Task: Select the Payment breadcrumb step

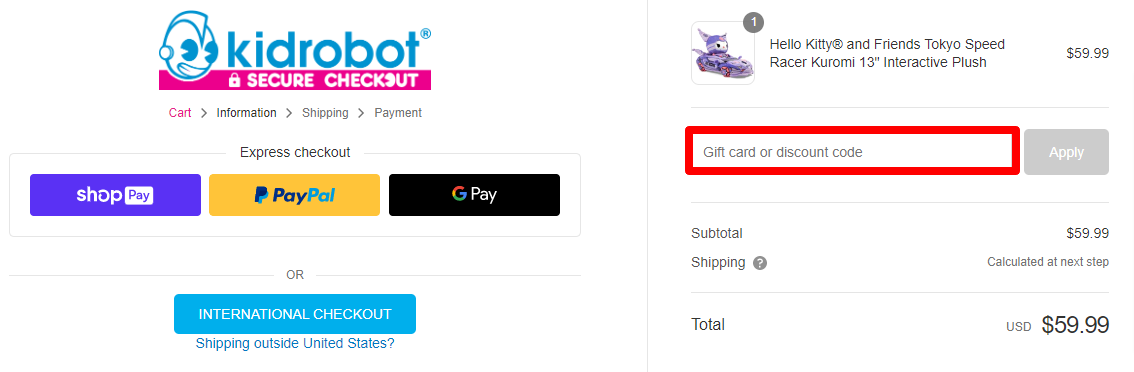Action: point(398,113)
